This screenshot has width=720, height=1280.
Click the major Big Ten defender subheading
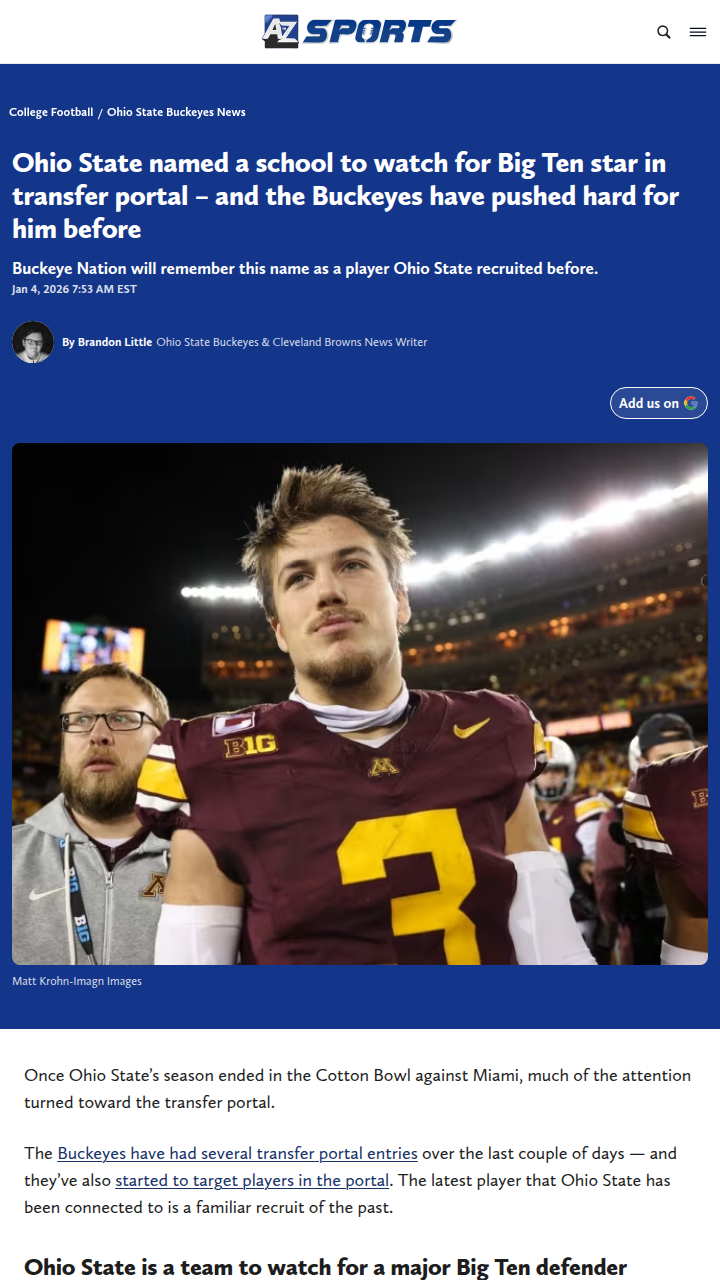coord(325,1268)
